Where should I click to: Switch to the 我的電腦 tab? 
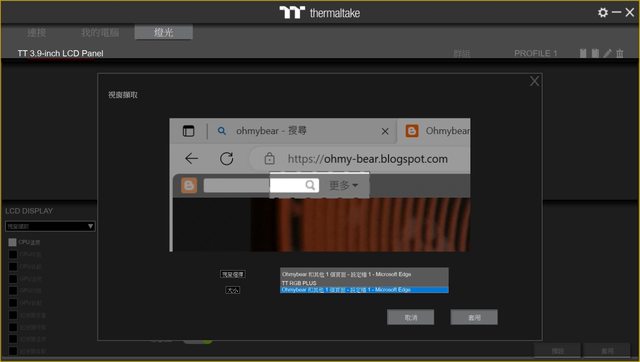[100, 33]
